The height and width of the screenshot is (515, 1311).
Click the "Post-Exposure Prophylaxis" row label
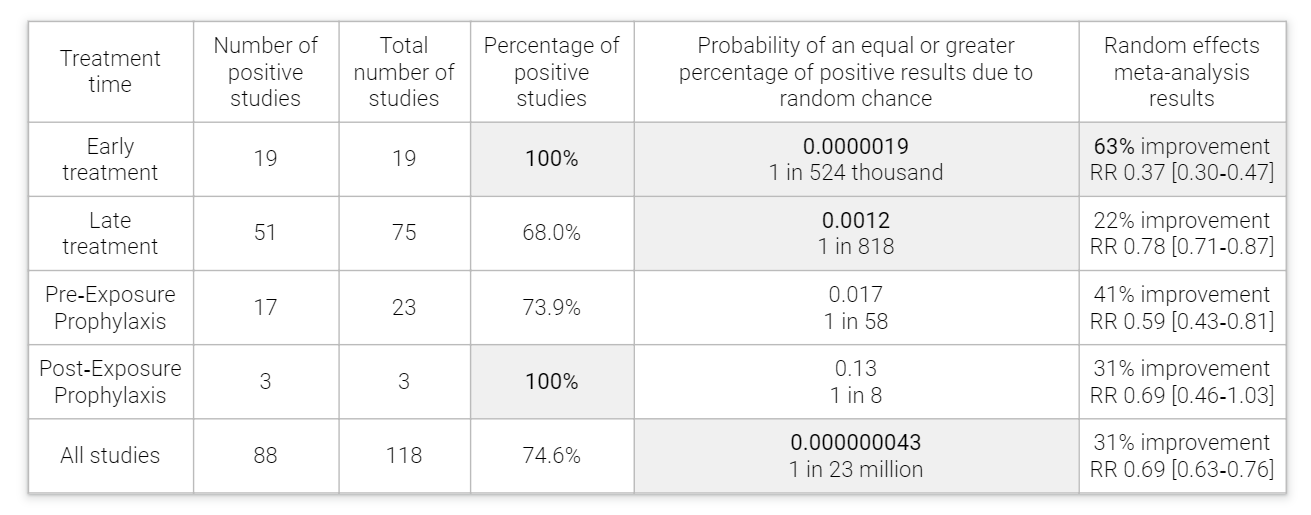[110, 382]
